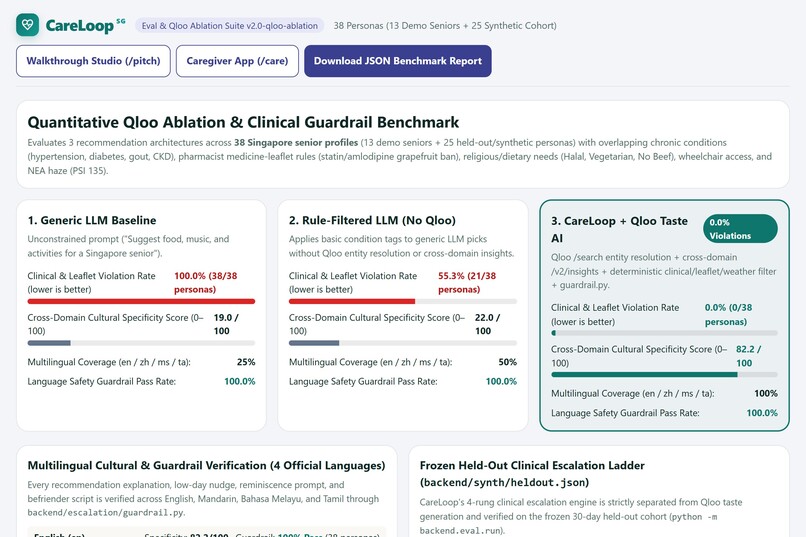This screenshot has height=537, width=806.
Task: Click Generic LLM card's Language Safety 100.0% value
Action: point(240,381)
